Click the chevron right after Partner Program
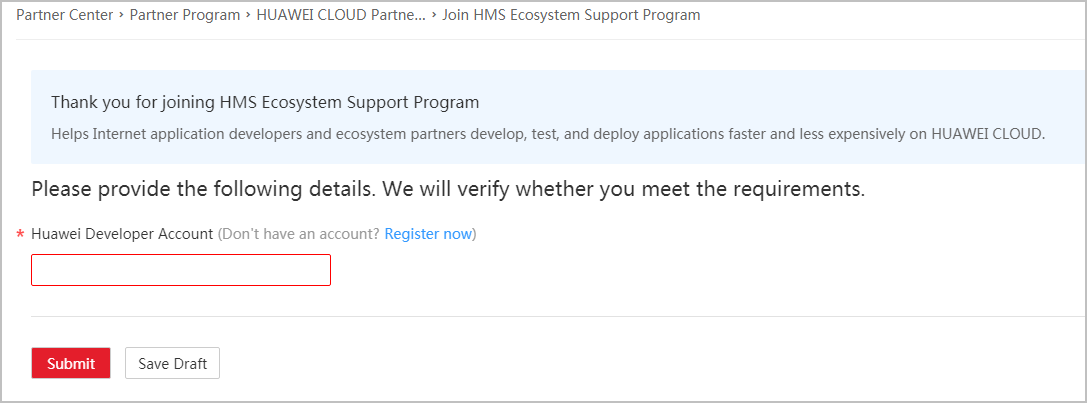The image size is (1087, 403). pyautogui.click(x=248, y=15)
